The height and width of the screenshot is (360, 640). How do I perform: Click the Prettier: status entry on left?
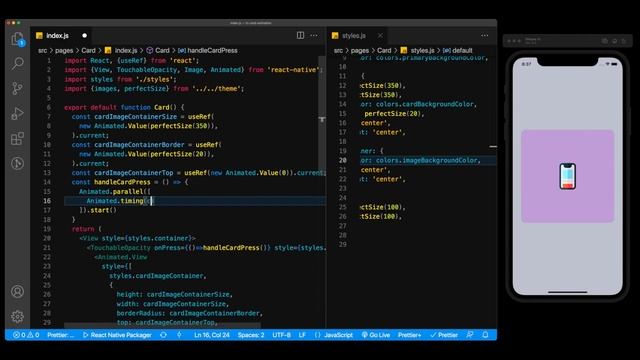point(60,335)
